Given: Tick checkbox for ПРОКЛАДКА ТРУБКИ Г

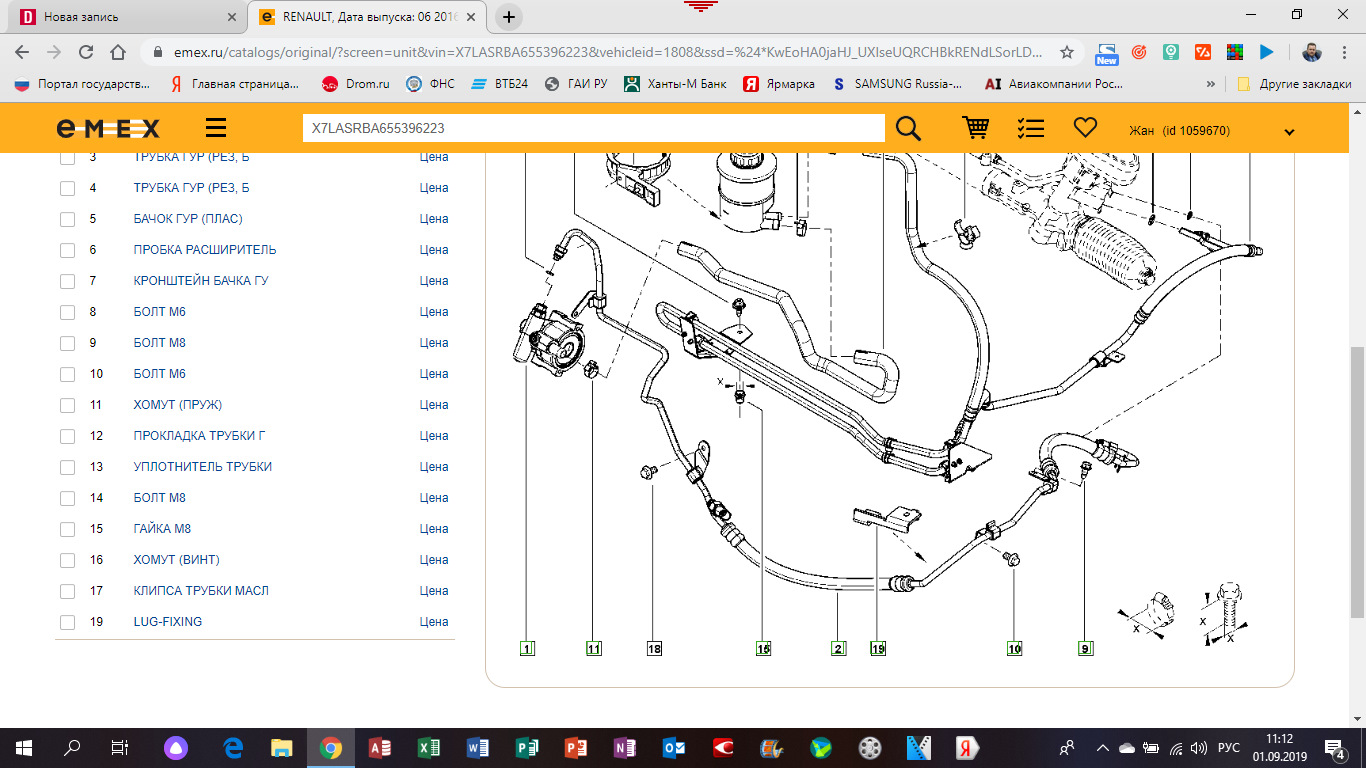Looking at the screenshot, I should tap(67, 436).
